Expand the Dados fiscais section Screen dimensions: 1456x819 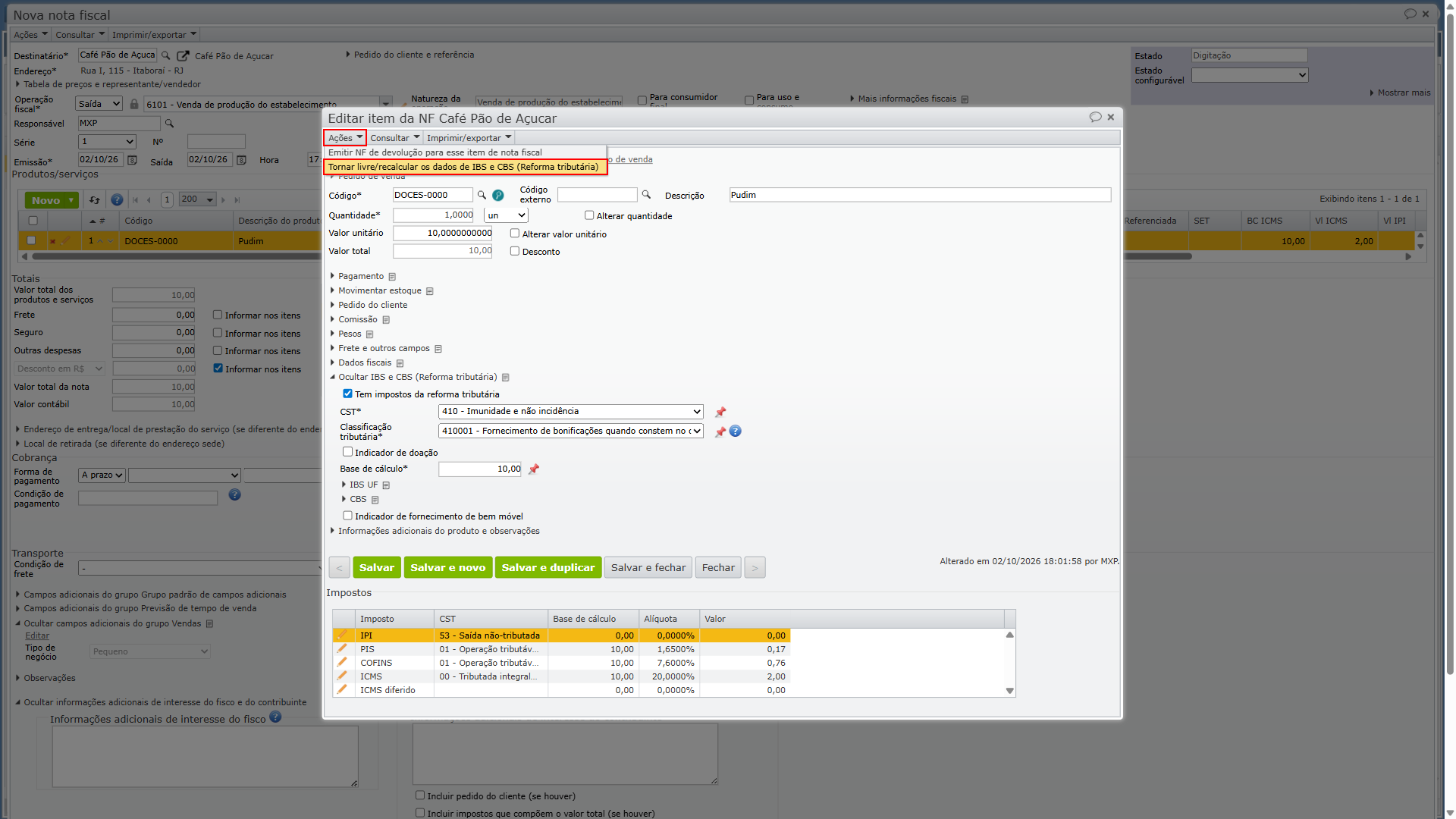(x=365, y=362)
